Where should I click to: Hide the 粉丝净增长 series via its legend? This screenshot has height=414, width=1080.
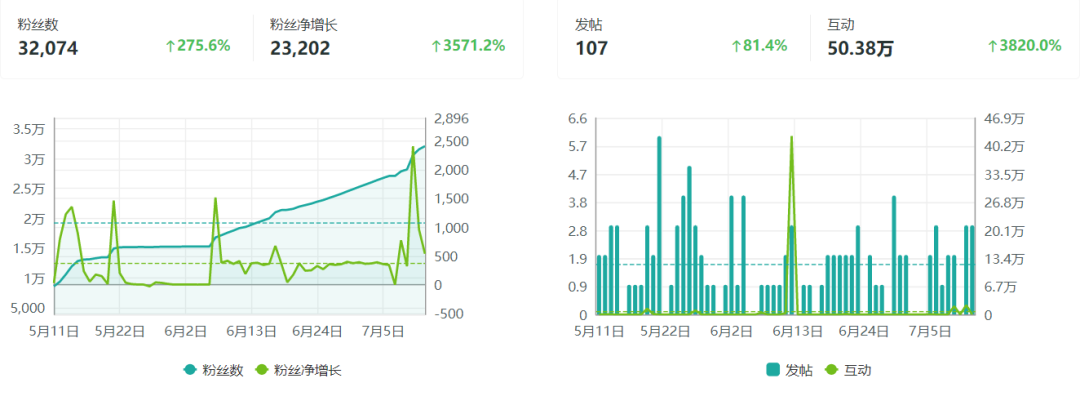[x=300, y=370]
